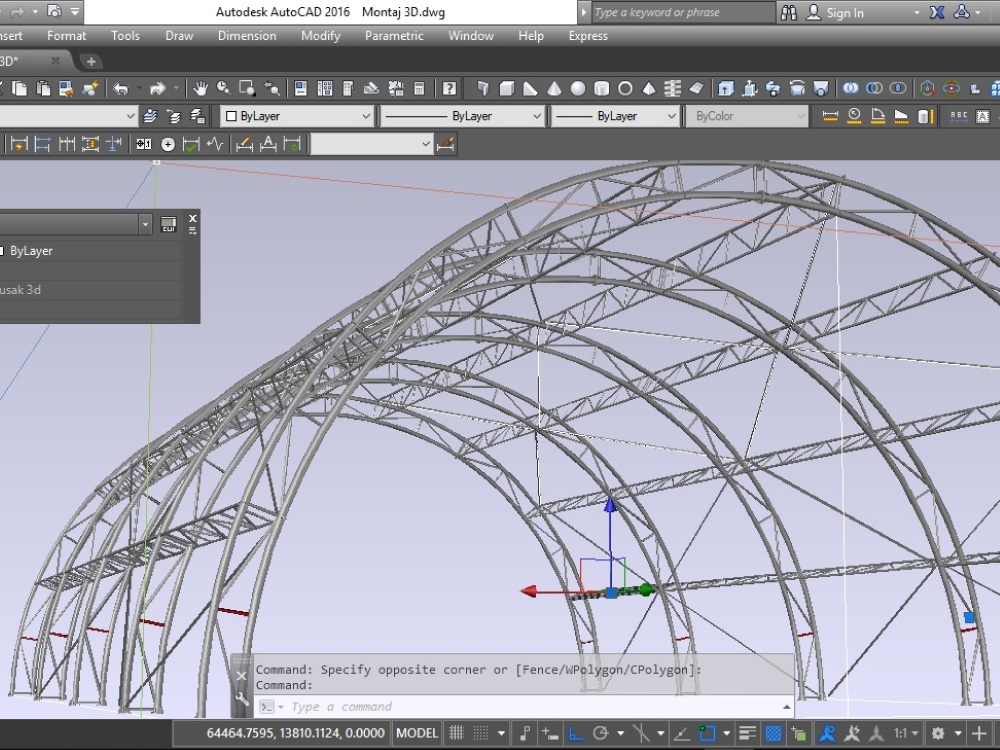Open the QuickCalc calculator icon
Image resolution: width=1000 pixels, height=750 pixels.
pos(419,89)
